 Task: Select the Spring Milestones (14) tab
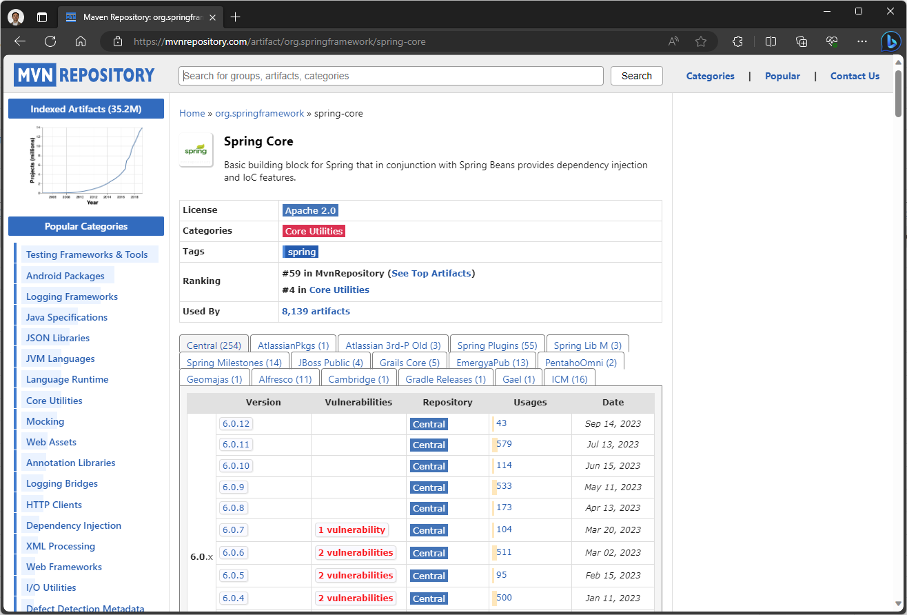click(x=234, y=362)
